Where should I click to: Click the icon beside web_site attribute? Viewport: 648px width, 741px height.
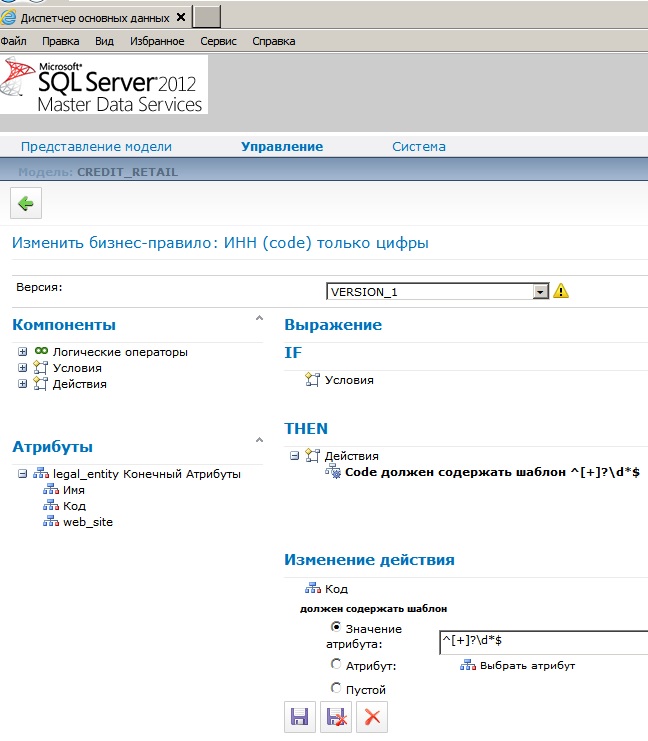point(51,522)
